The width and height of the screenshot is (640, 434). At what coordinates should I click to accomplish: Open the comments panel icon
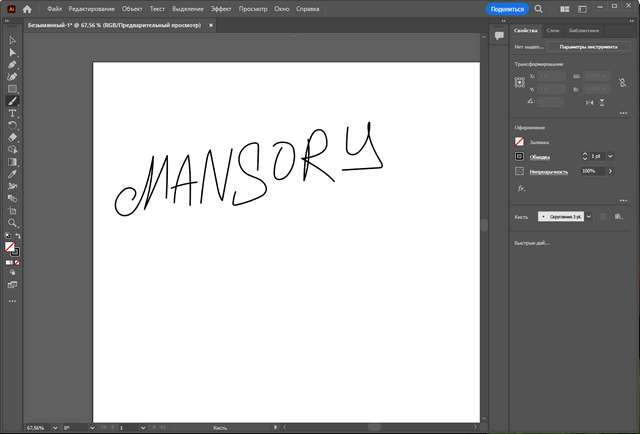(x=498, y=35)
